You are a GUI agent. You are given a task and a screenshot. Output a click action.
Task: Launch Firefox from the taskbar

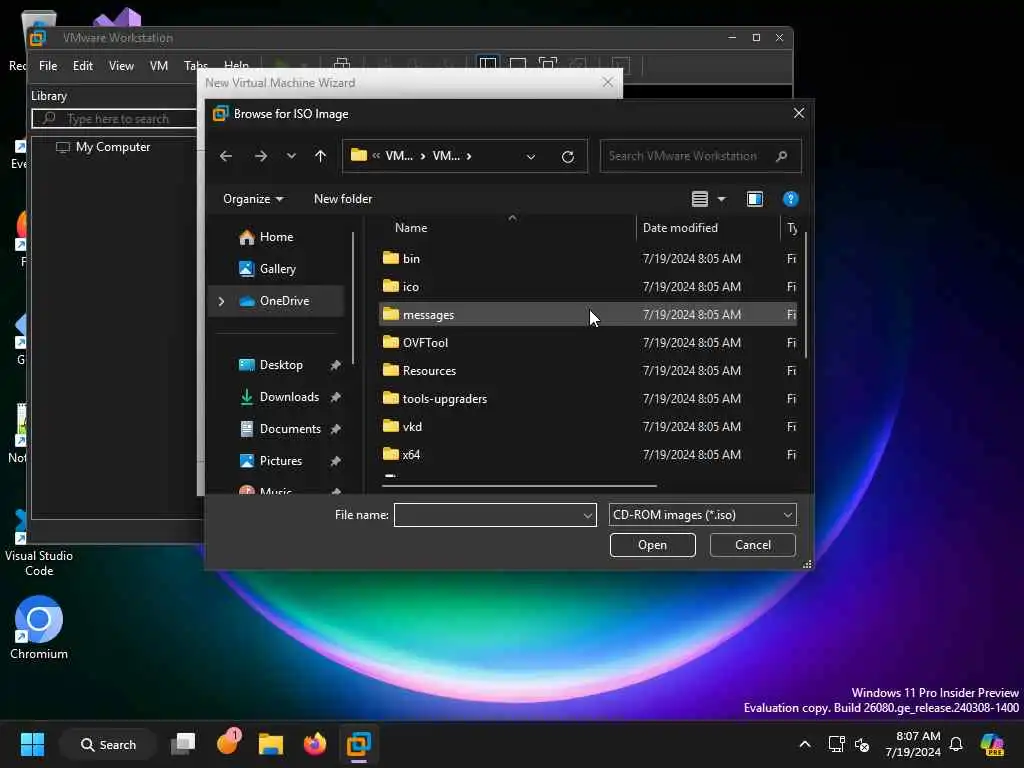point(315,744)
